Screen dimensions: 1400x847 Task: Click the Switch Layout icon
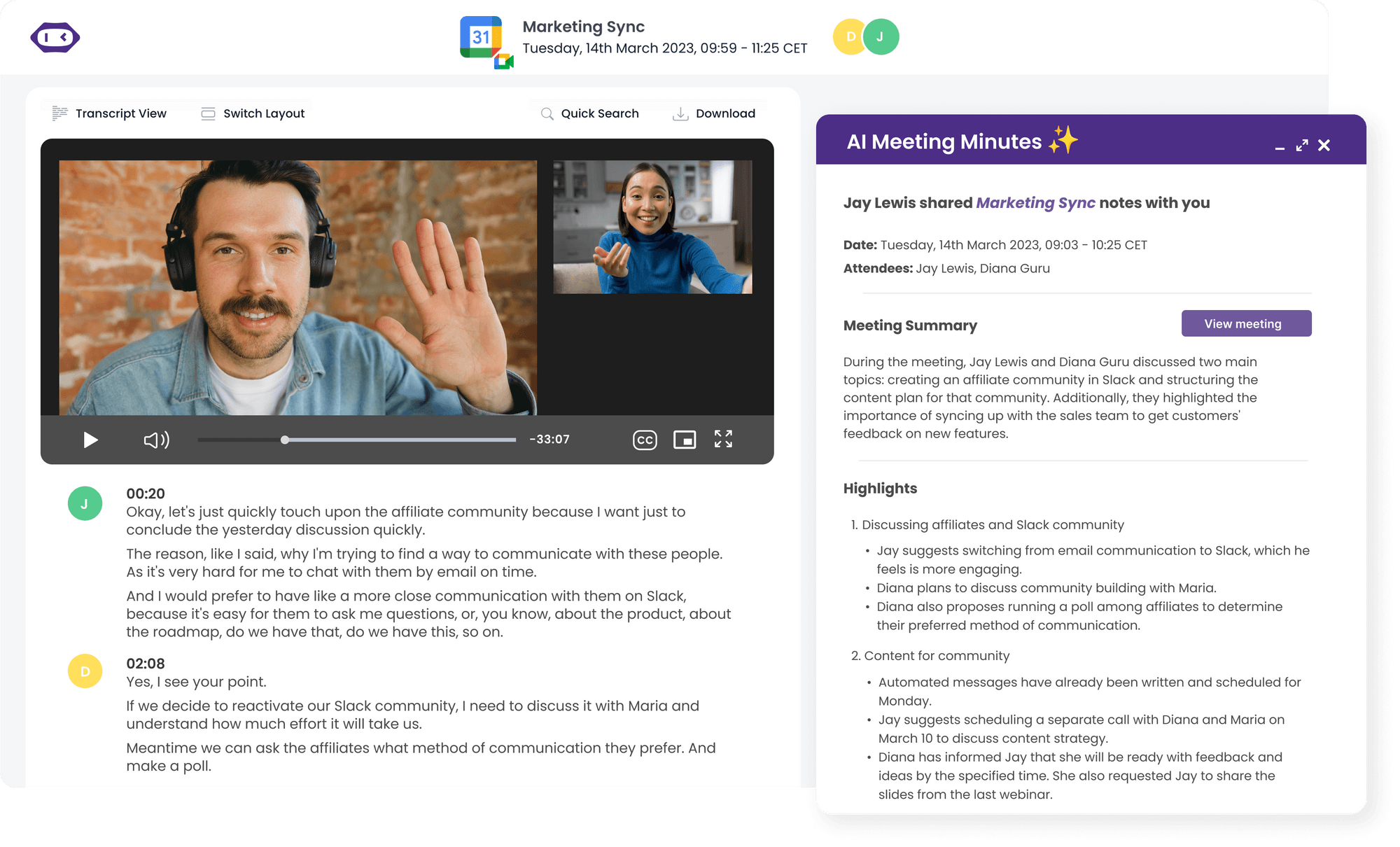(208, 113)
